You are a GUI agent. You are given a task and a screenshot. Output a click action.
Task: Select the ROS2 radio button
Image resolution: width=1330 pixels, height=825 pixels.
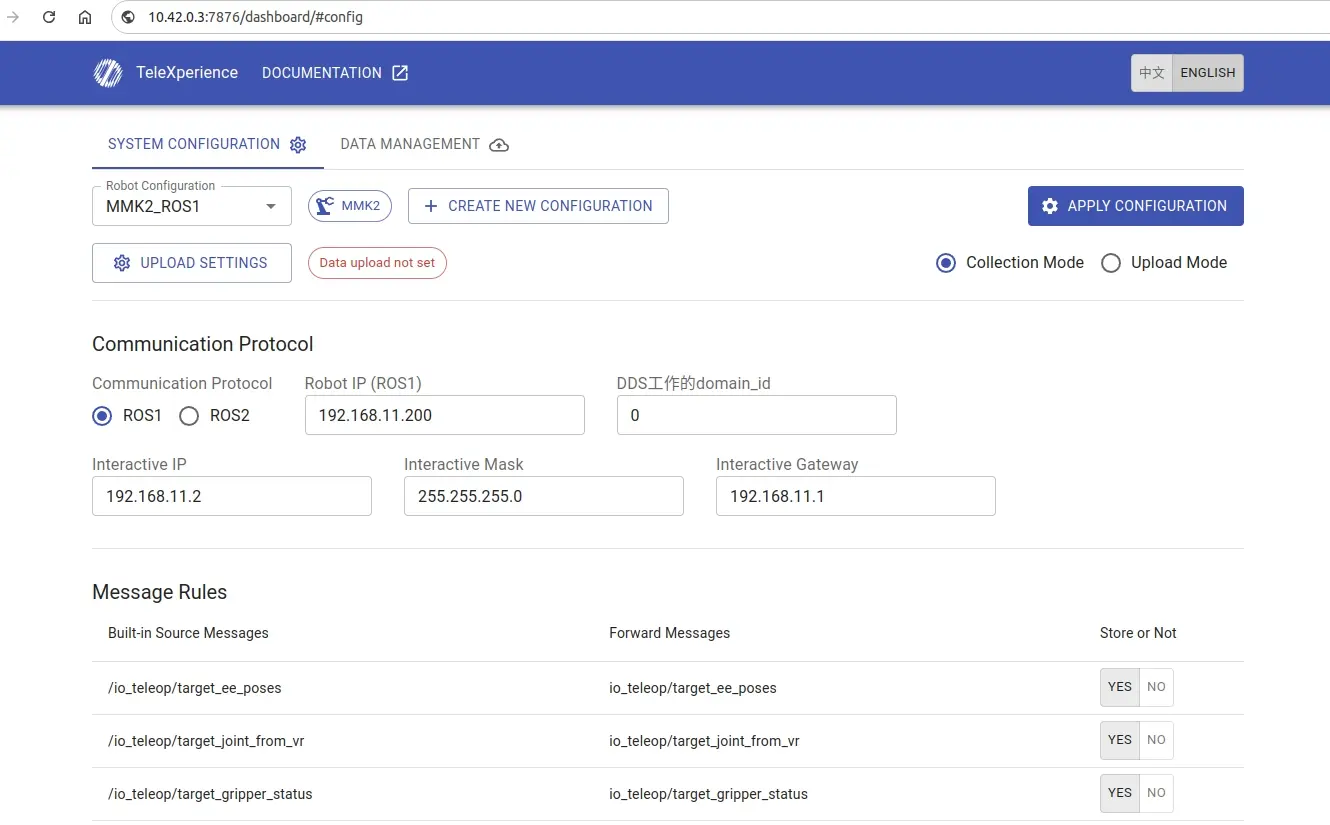189,416
